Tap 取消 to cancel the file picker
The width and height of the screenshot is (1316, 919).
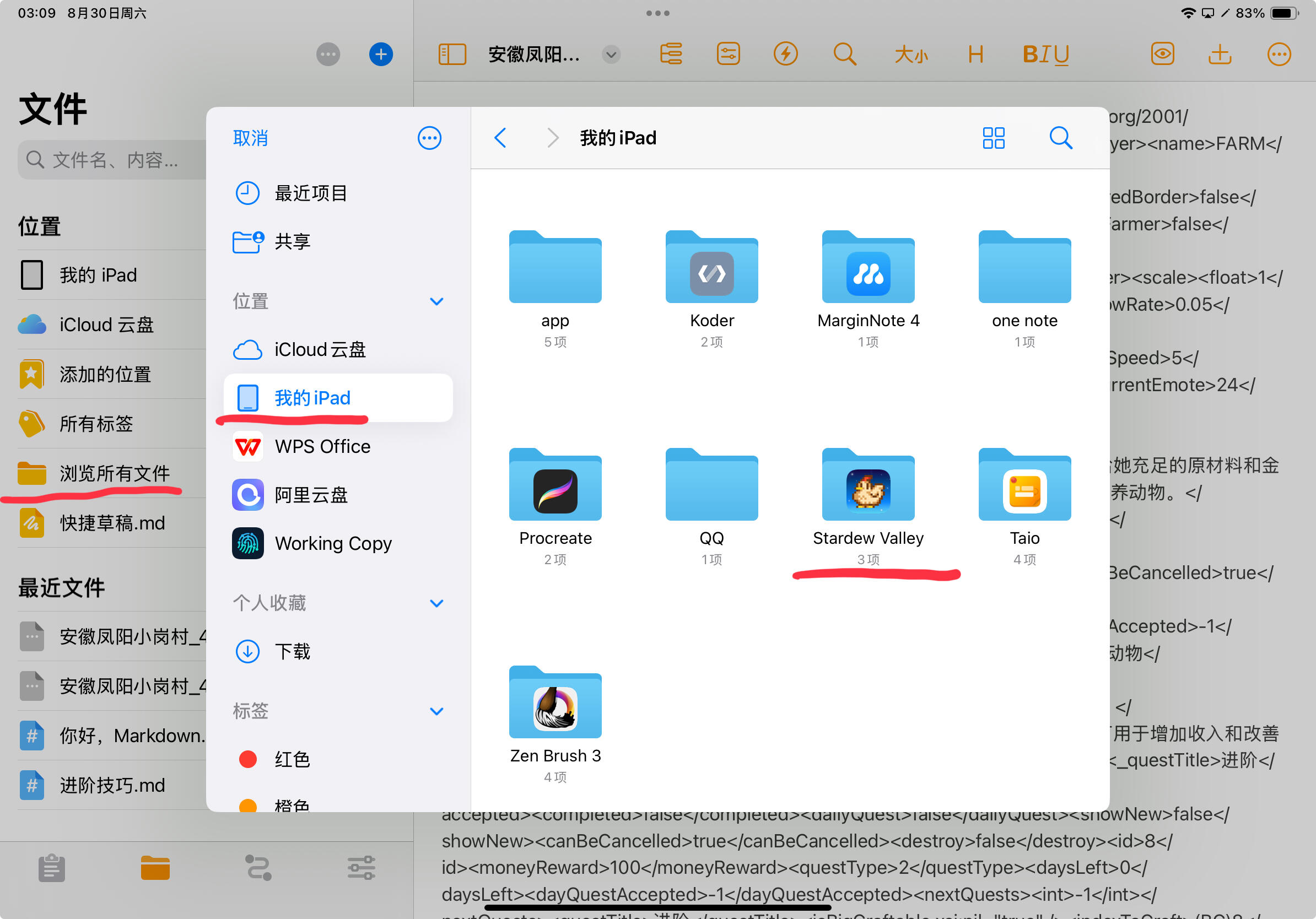(251, 138)
